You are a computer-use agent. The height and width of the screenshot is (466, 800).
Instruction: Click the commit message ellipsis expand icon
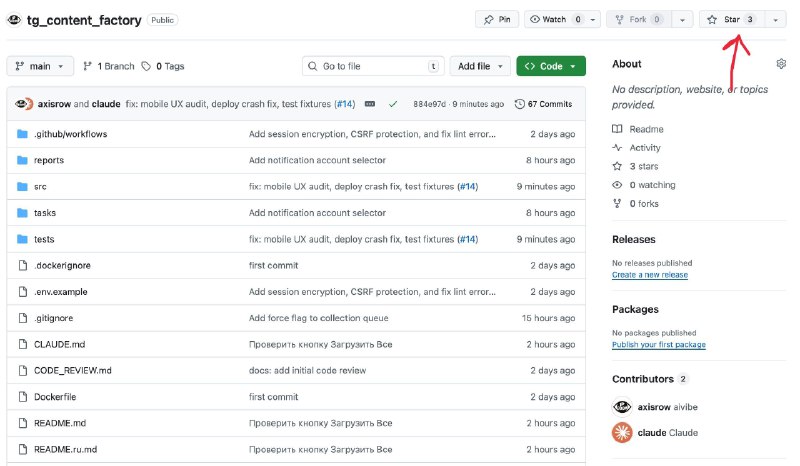point(370,103)
